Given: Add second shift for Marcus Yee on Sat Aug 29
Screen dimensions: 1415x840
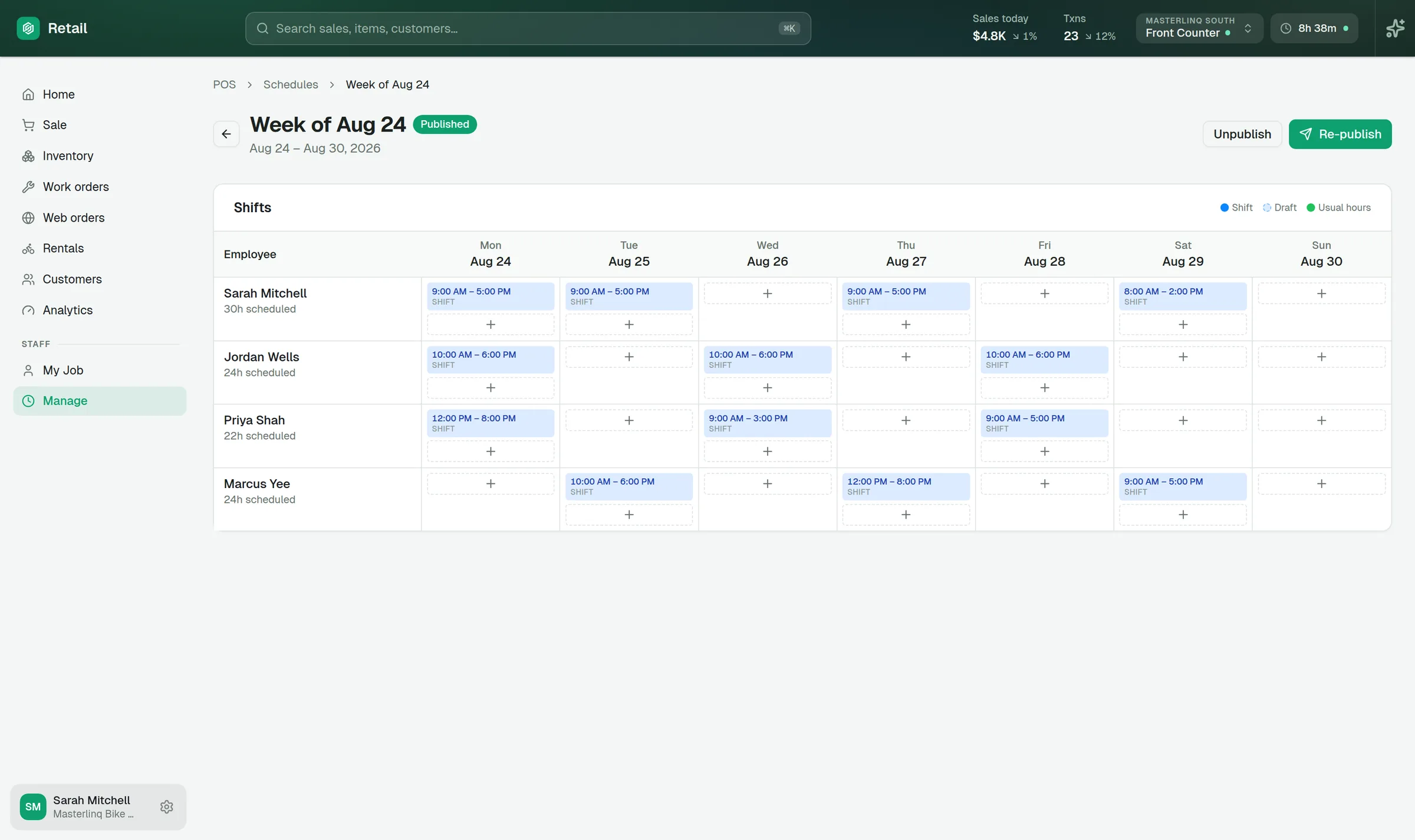Looking at the screenshot, I should click(1183, 515).
